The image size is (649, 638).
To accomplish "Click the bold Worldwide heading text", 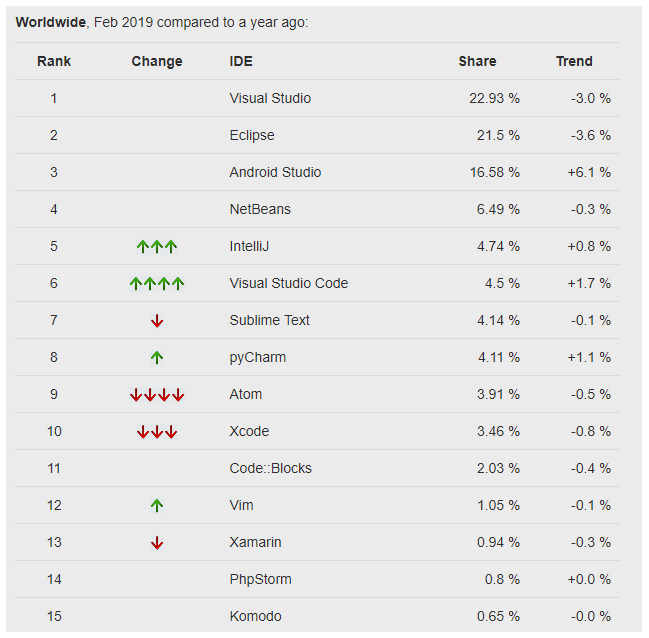I will tap(50, 22).
